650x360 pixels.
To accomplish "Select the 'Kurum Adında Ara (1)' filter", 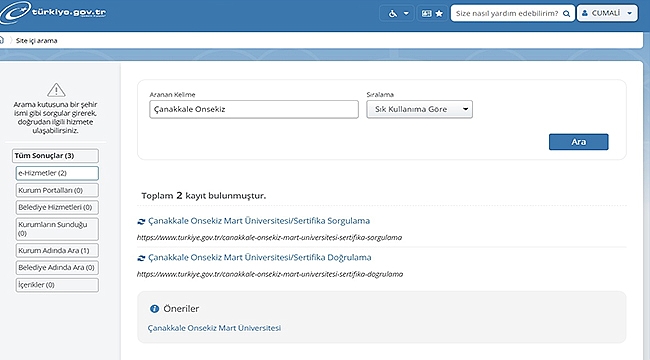I will [x=57, y=251].
